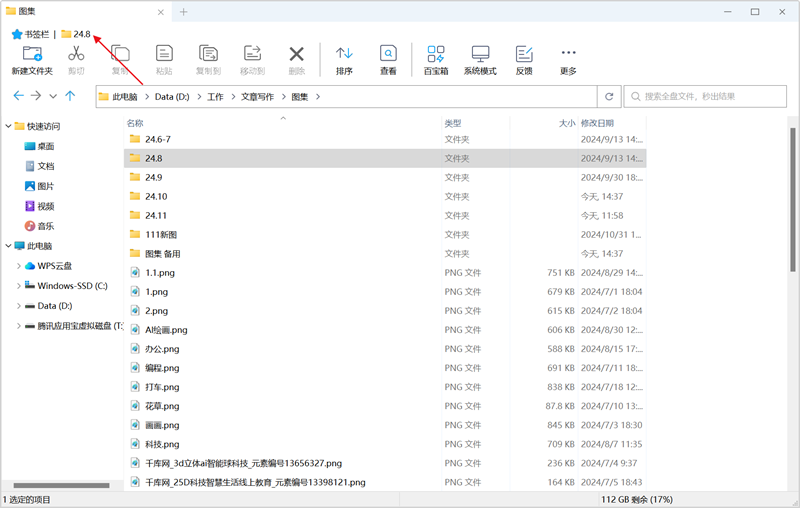Click the 复制 copy icon
This screenshot has width=800, height=508.
pos(120,53)
